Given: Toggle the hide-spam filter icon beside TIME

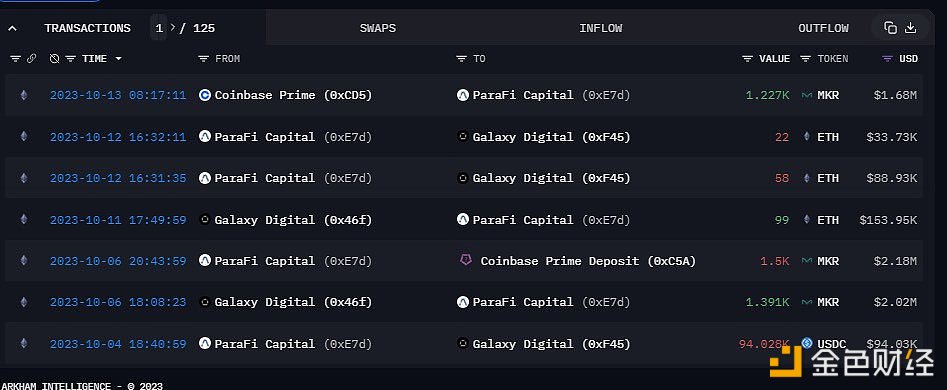Looking at the screenshot, I should pos(54,59).
